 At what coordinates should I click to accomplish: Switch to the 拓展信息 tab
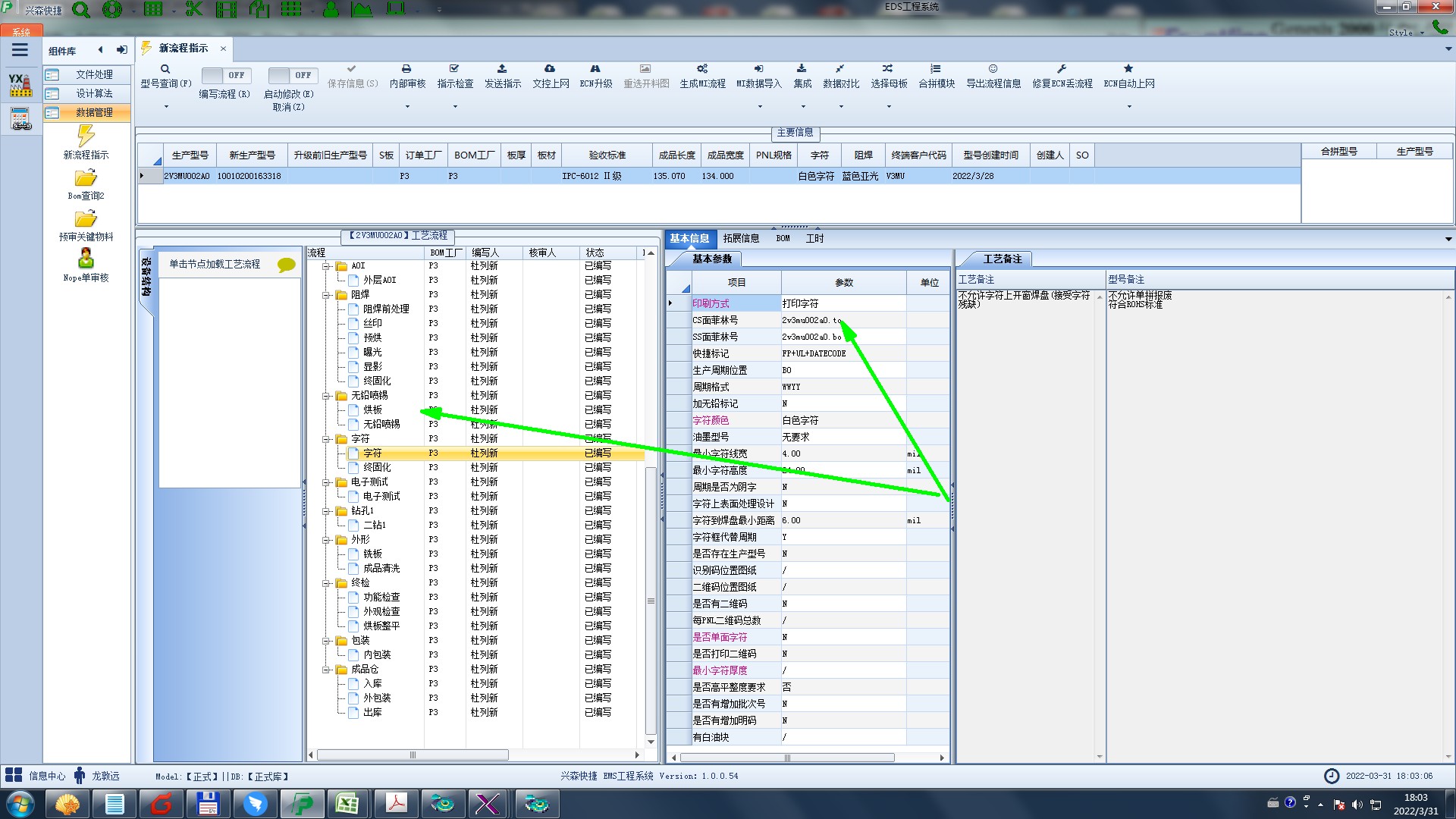pos(741,239)
